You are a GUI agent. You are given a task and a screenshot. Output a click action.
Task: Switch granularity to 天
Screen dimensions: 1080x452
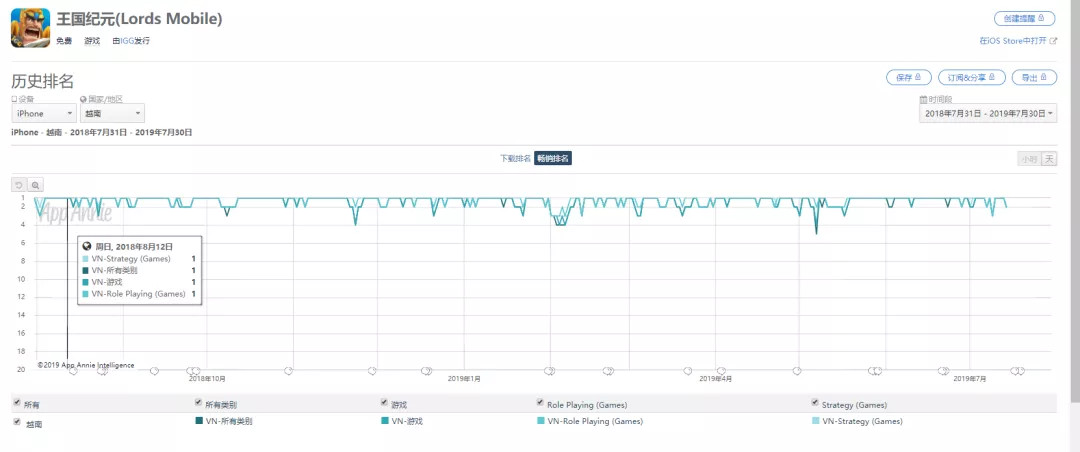pos(1049,159)
